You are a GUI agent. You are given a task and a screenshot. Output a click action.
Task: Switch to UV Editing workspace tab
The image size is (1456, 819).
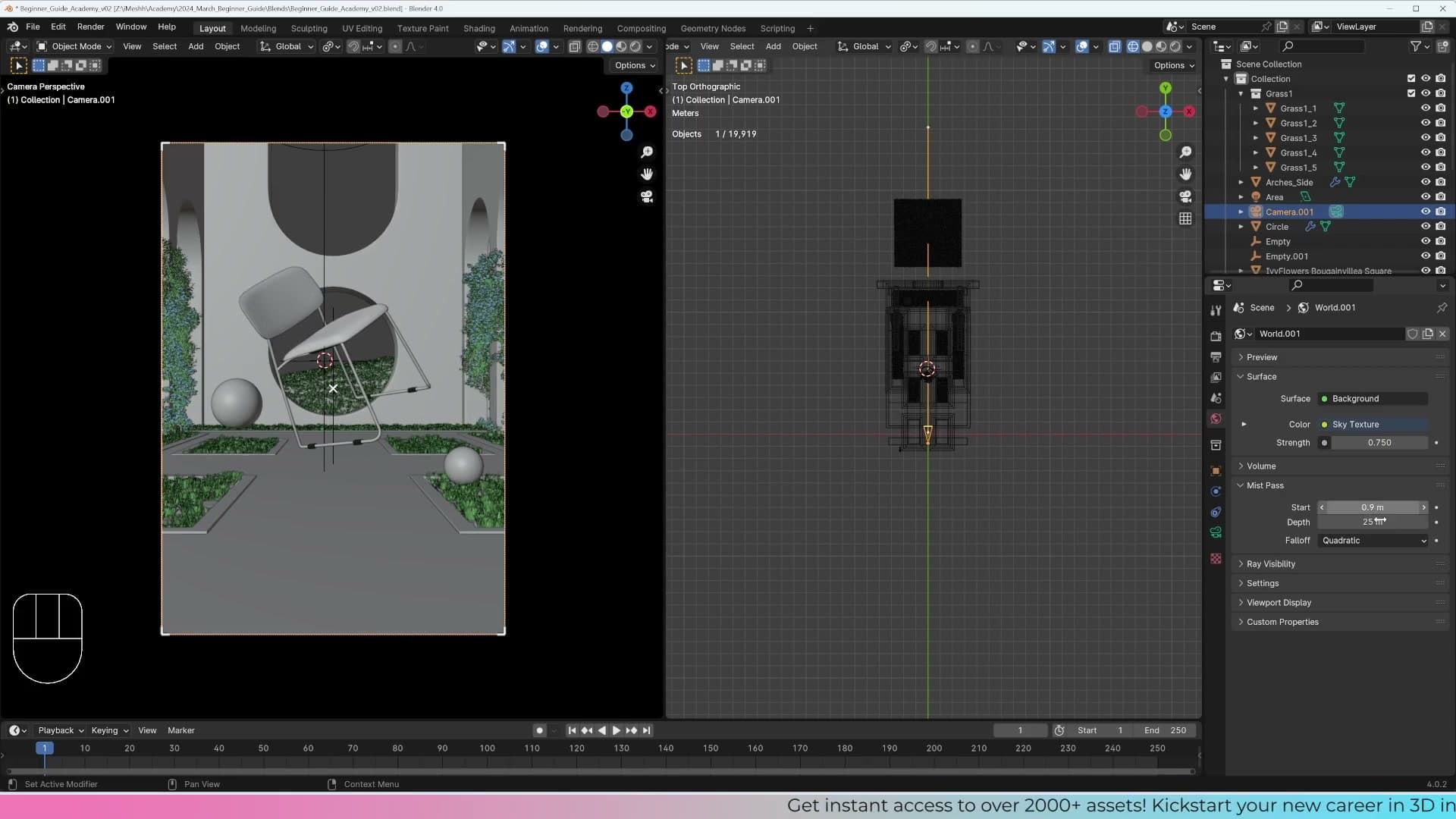(x=362, y=28)
